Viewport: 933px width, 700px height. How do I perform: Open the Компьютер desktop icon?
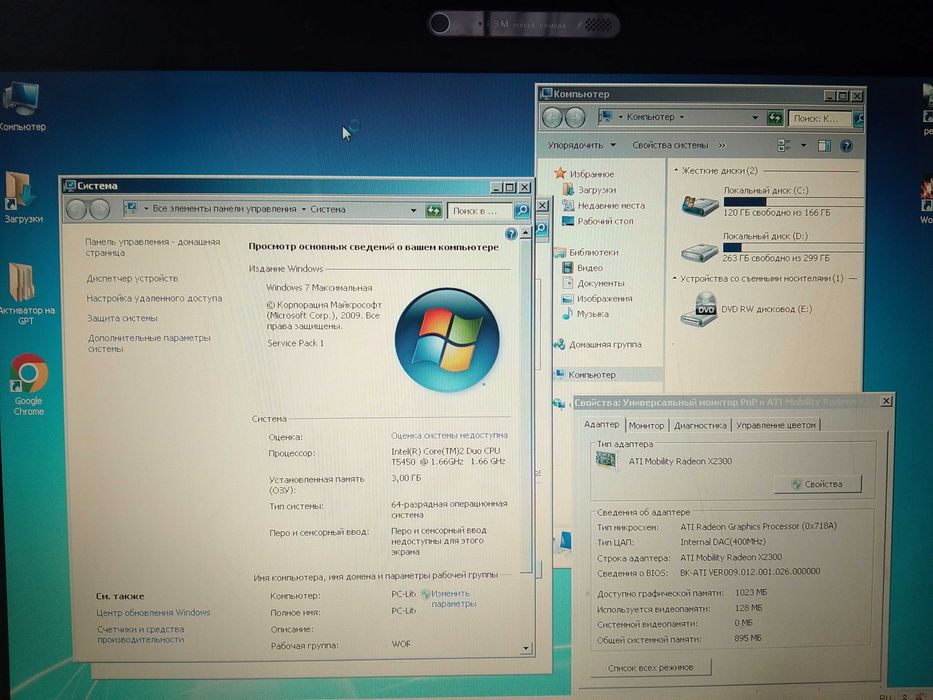21,107
